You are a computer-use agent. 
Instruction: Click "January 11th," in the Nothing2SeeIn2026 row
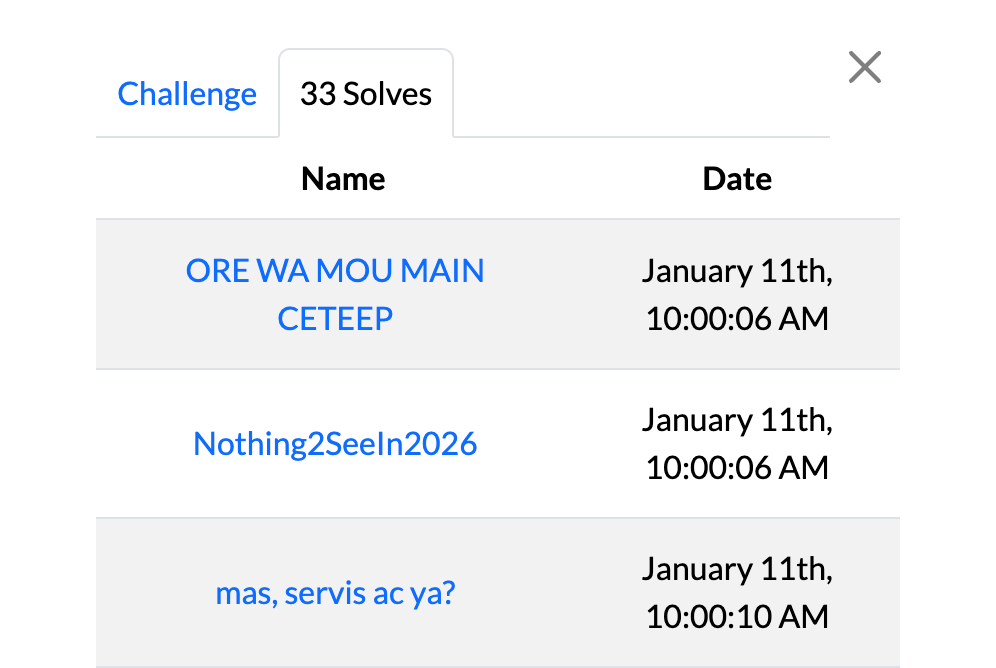coord(737,419)
